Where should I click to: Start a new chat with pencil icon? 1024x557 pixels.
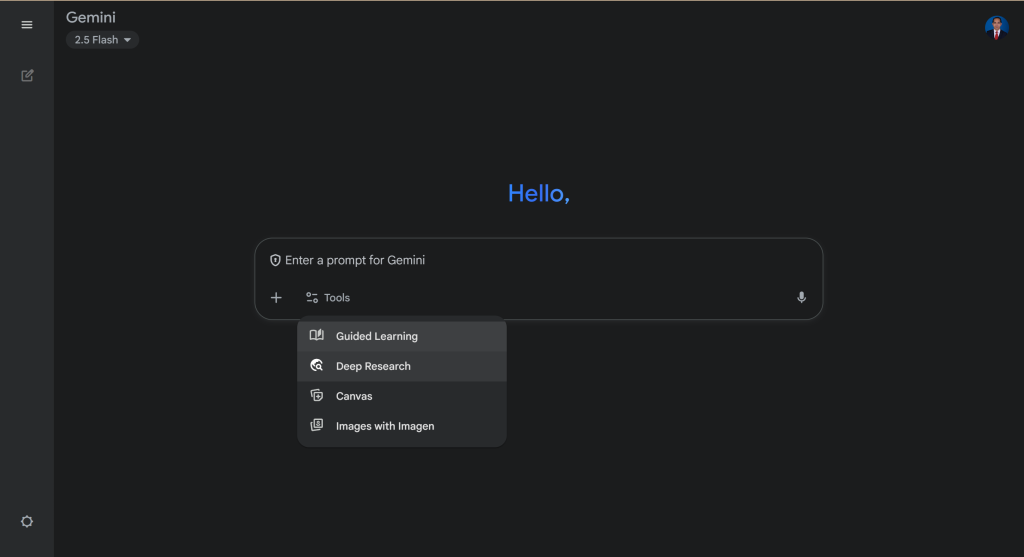coord(27,76)
